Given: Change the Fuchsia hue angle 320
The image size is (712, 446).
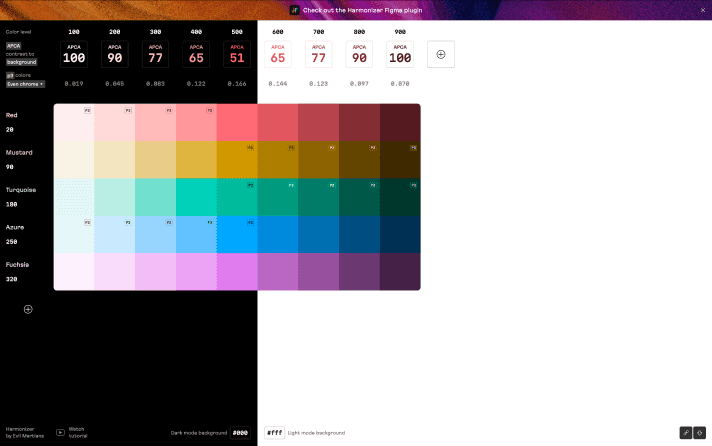Looking at the screenshot, I should 11,279.
